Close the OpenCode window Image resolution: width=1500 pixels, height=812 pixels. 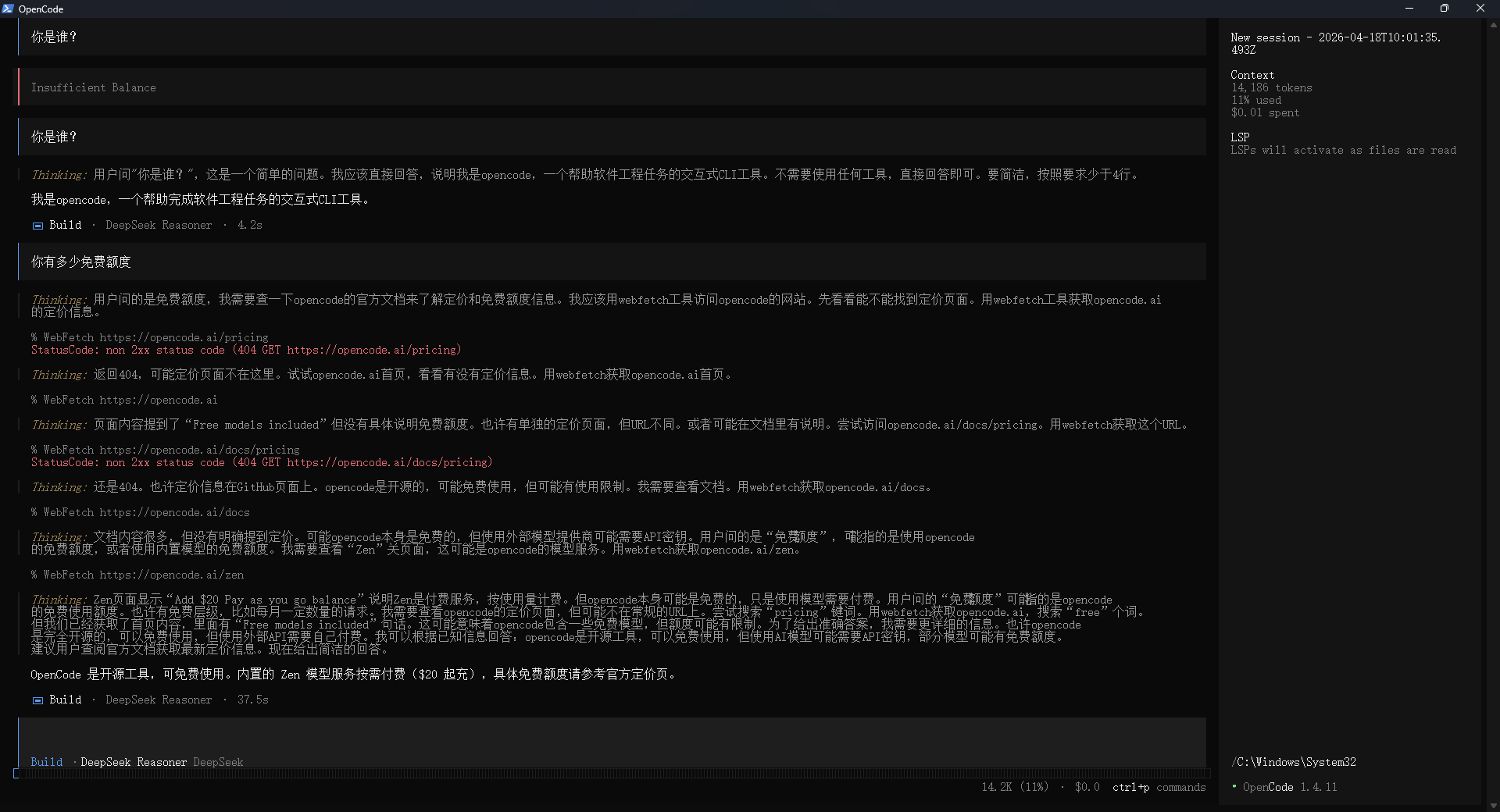click(x=1480, y=9)
